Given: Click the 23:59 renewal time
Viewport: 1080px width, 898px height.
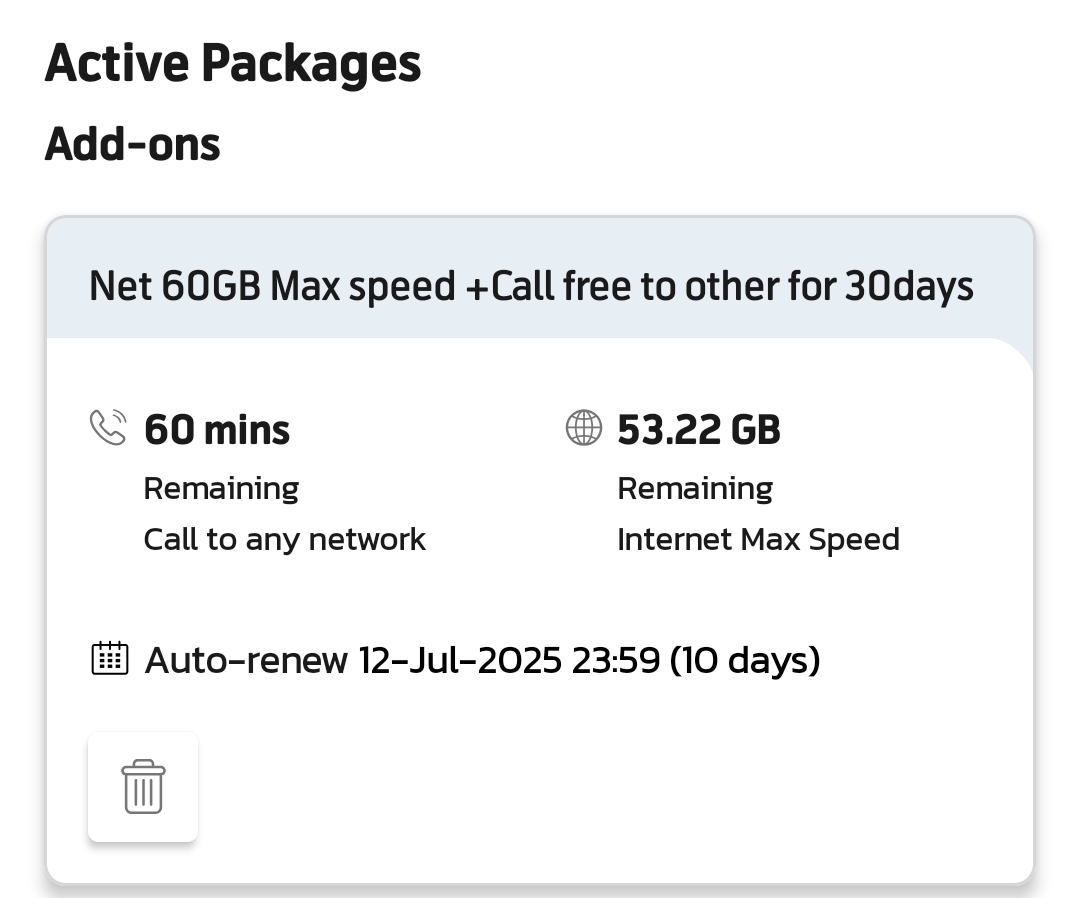Looking at the screenshot, I should tap(616, 660).
